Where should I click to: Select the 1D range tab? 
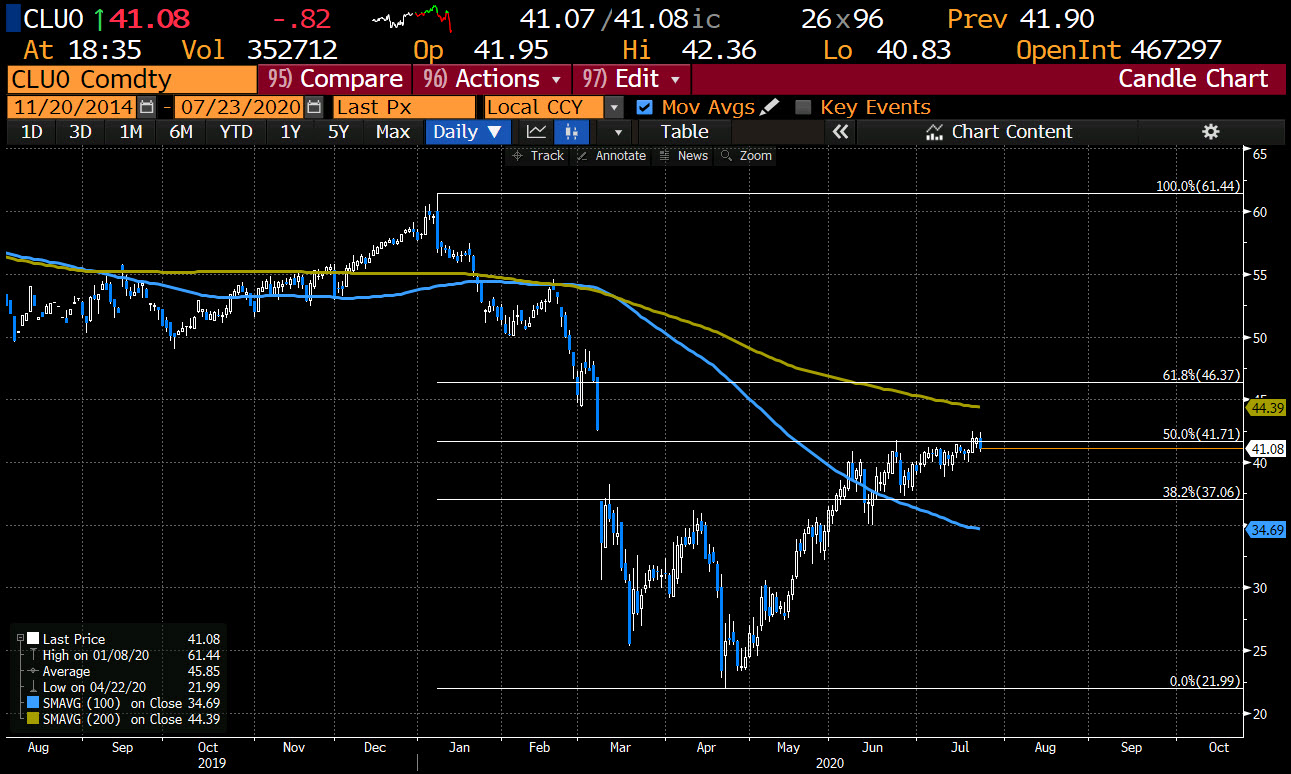[x=31, y=131]
